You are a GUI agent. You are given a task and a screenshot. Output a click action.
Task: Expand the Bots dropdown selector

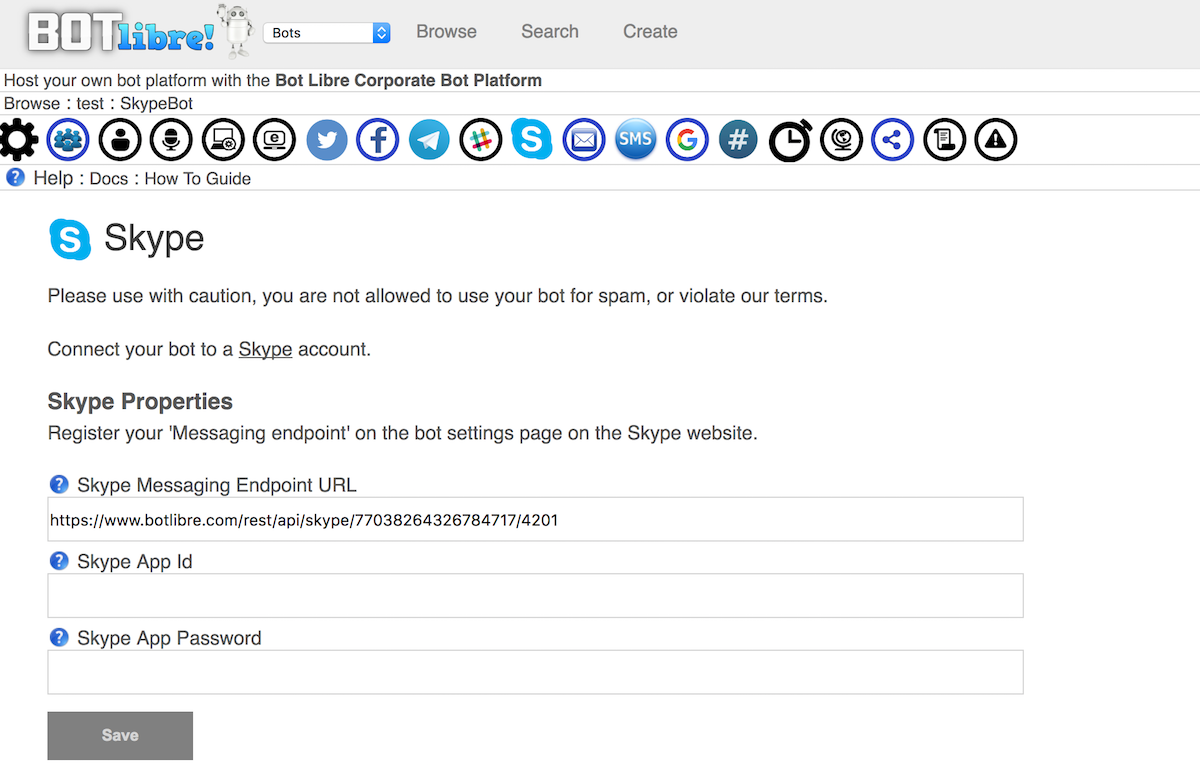click(326, 33)
